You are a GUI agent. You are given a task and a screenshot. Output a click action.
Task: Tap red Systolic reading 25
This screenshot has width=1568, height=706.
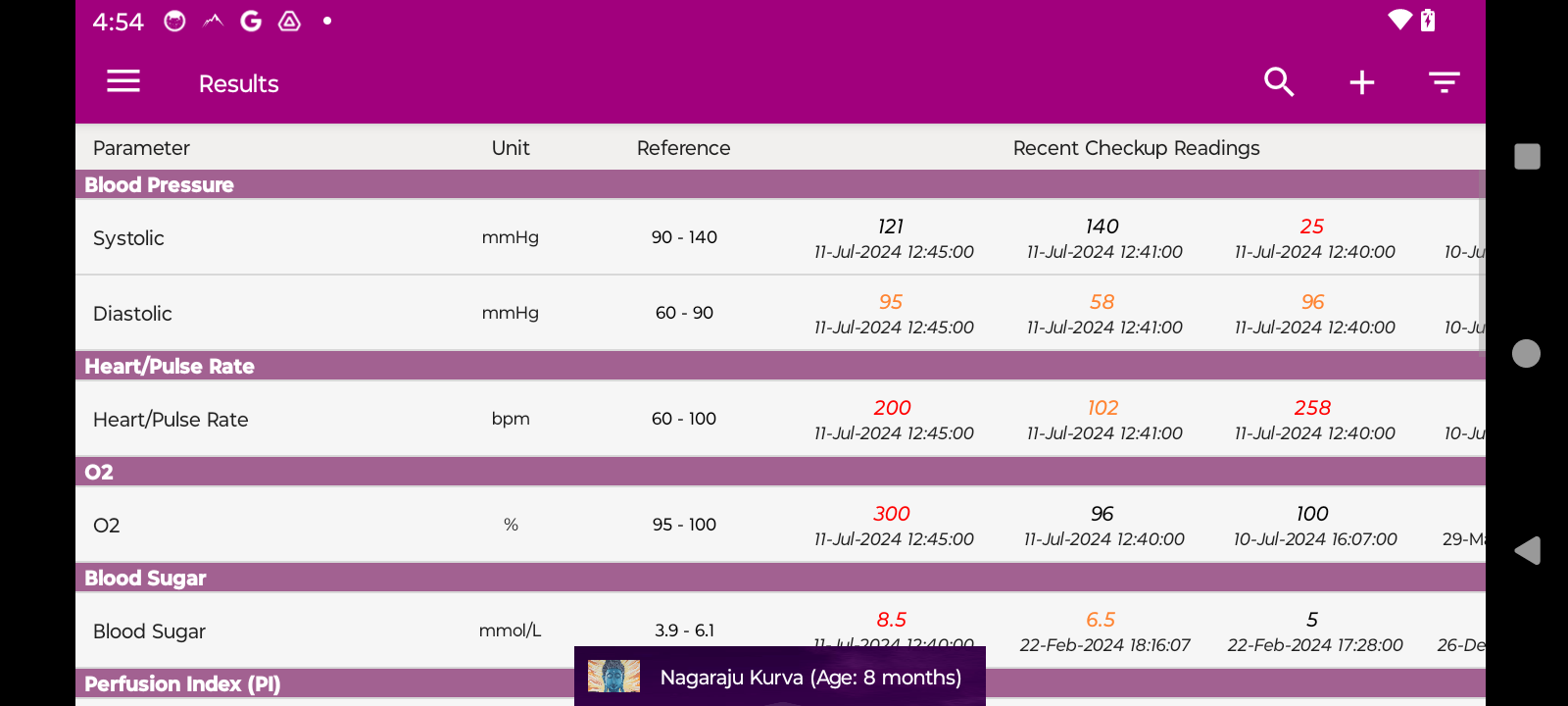pos(1312,227)
